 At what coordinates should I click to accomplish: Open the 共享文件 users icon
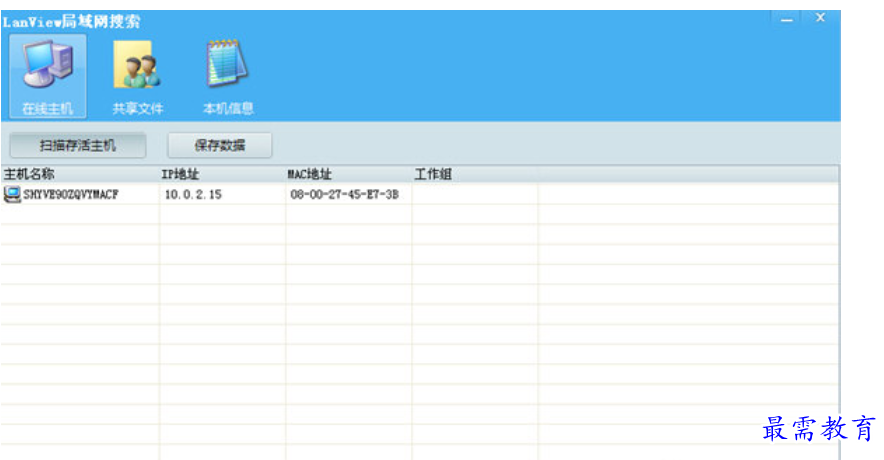pyautogui.click(x=137, y=66)
